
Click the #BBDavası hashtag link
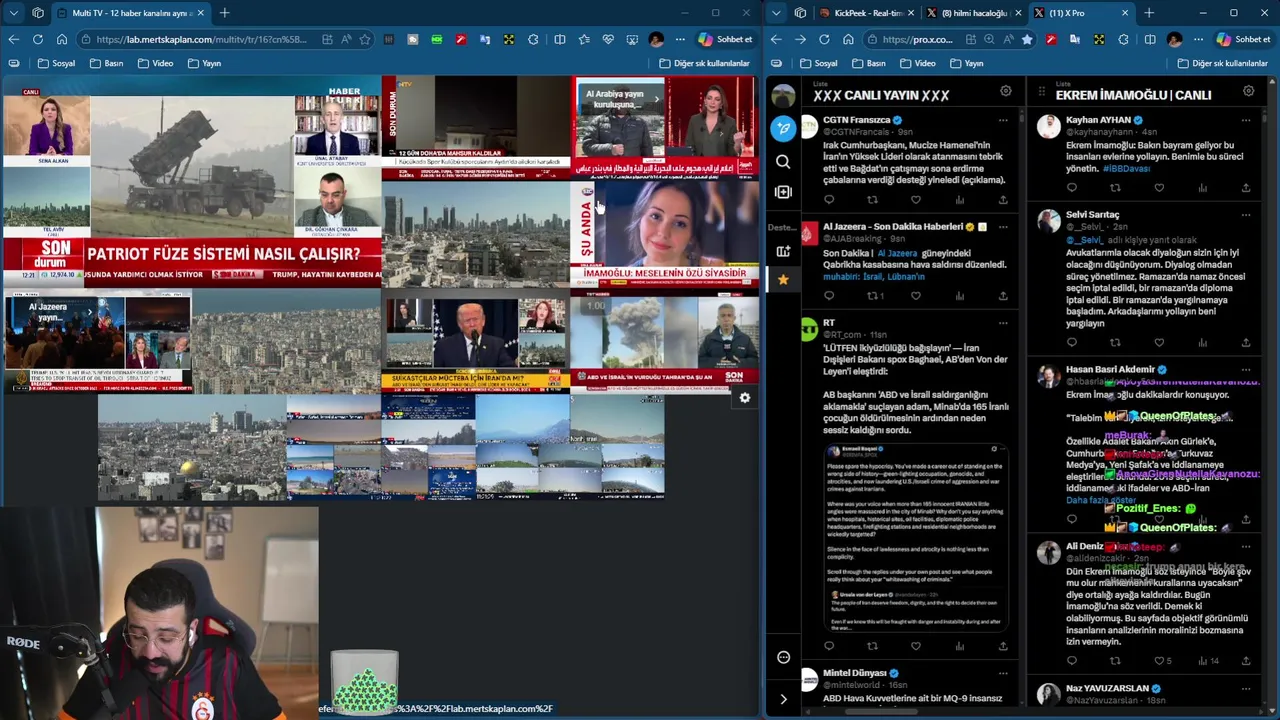tap(1126, 169)
